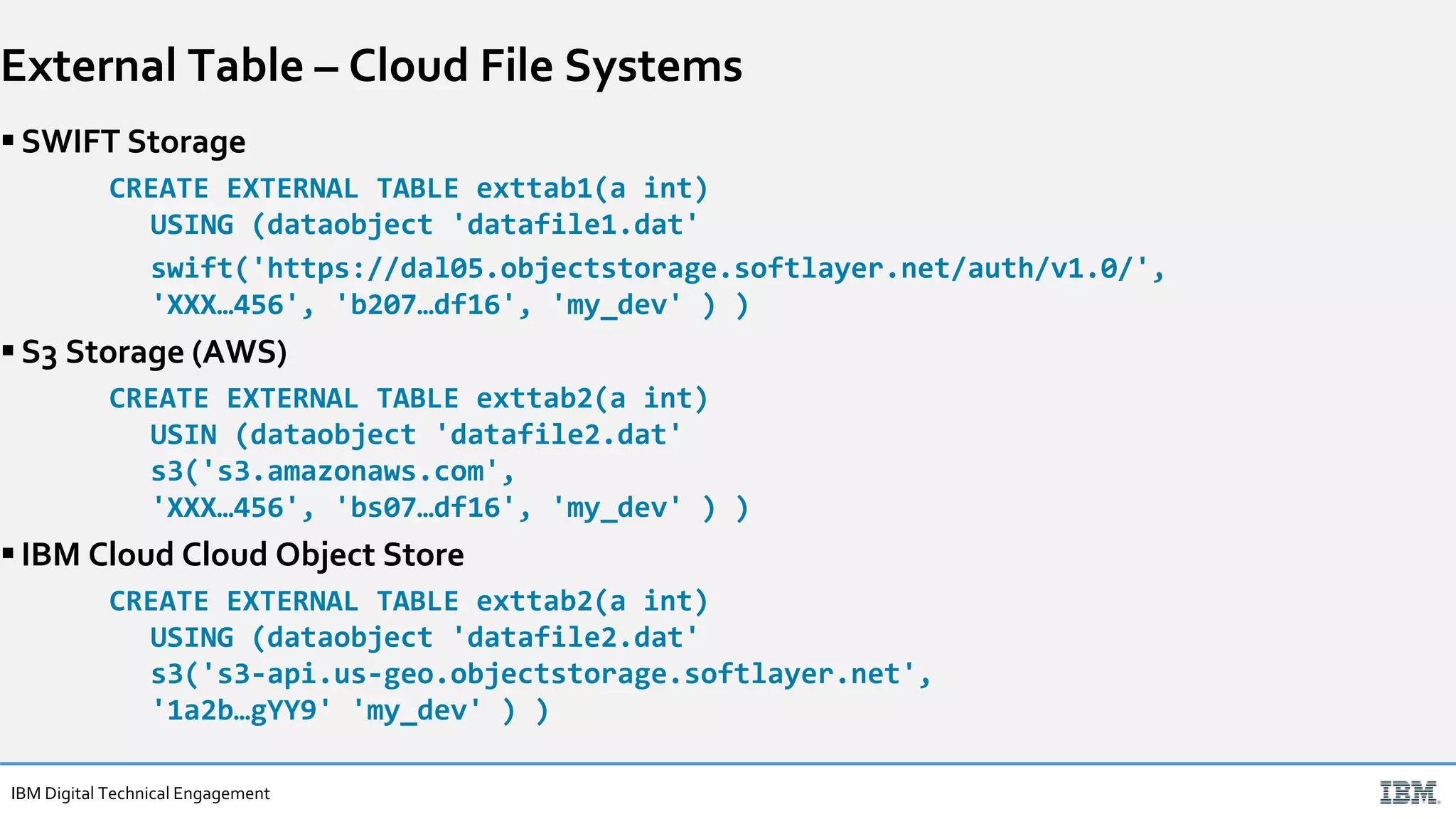Click the IBM logo in footer
The image size is (1456, 819).
pos(1409,792)
